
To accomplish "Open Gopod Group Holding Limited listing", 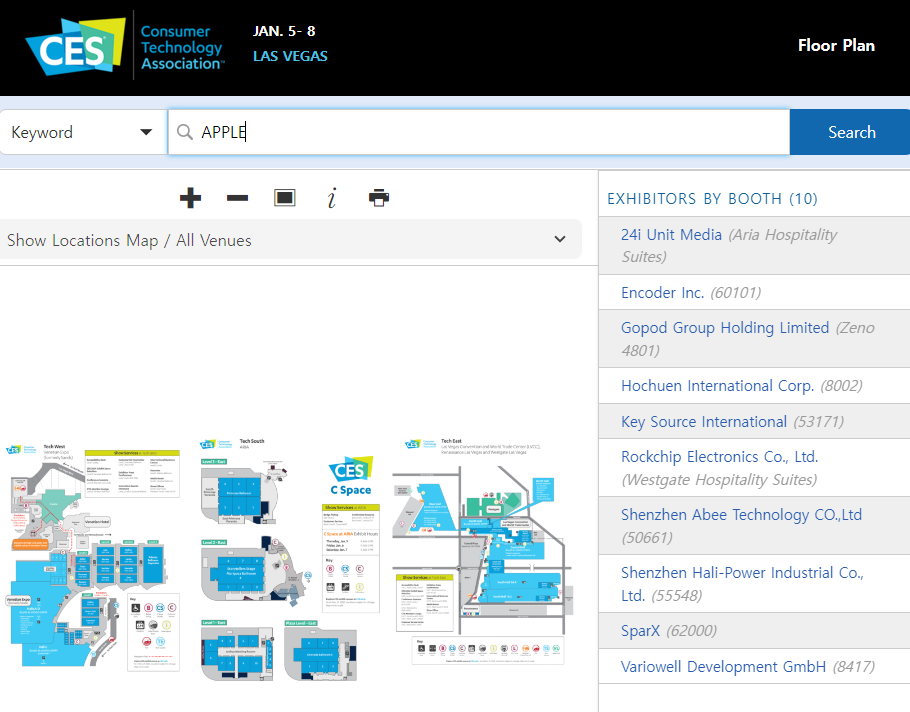I will (725, 328).
